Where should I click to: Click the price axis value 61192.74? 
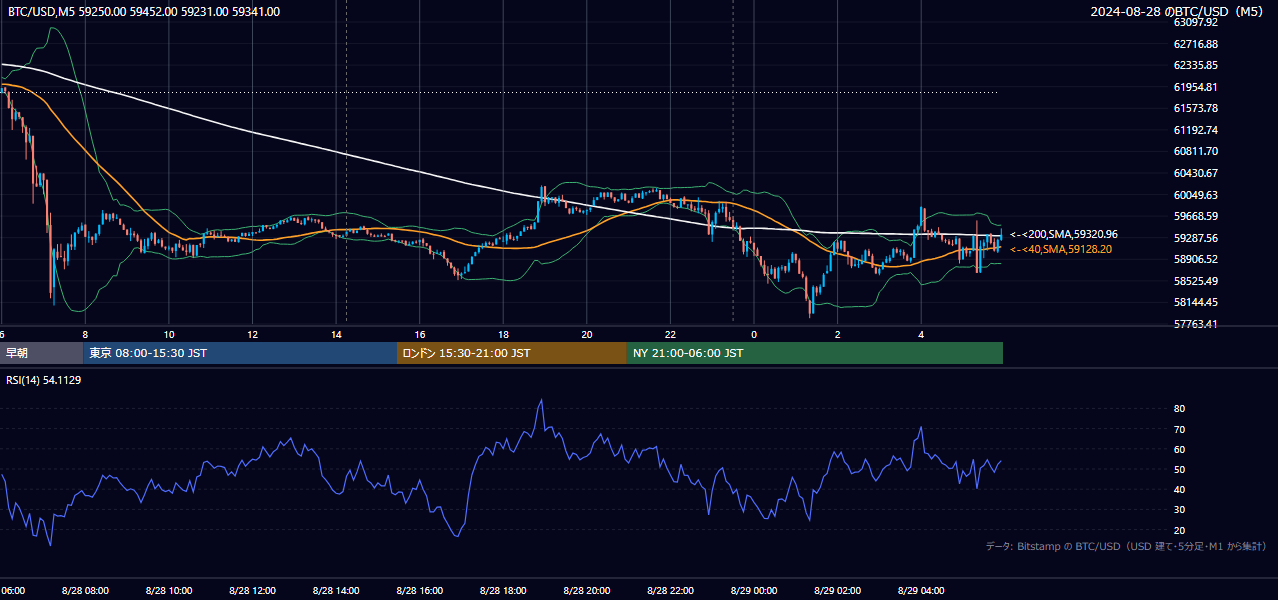pyautogui.click(x=1196, y=130)
